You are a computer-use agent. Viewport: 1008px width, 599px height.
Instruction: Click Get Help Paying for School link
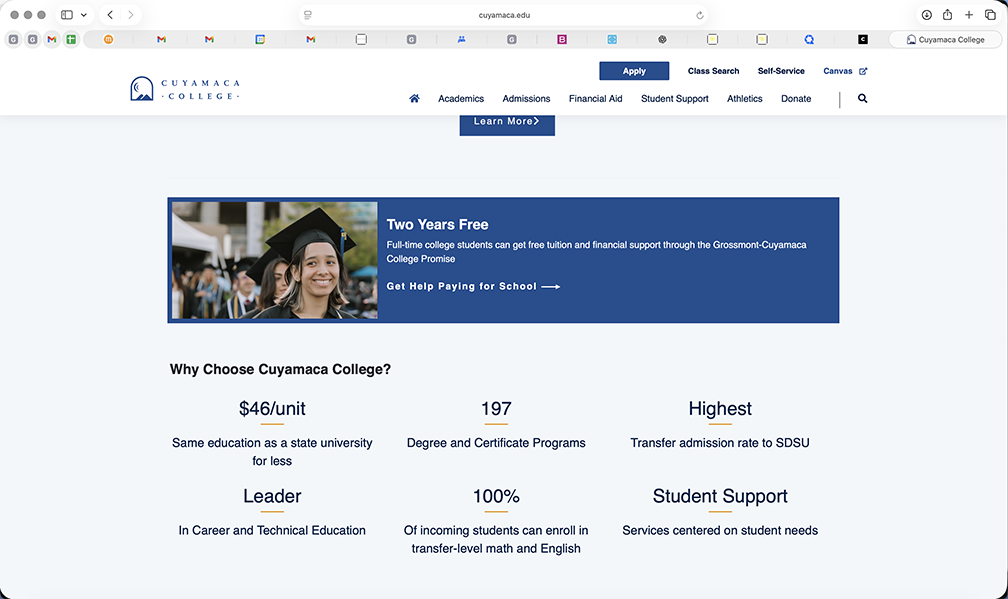pos(473,286)
